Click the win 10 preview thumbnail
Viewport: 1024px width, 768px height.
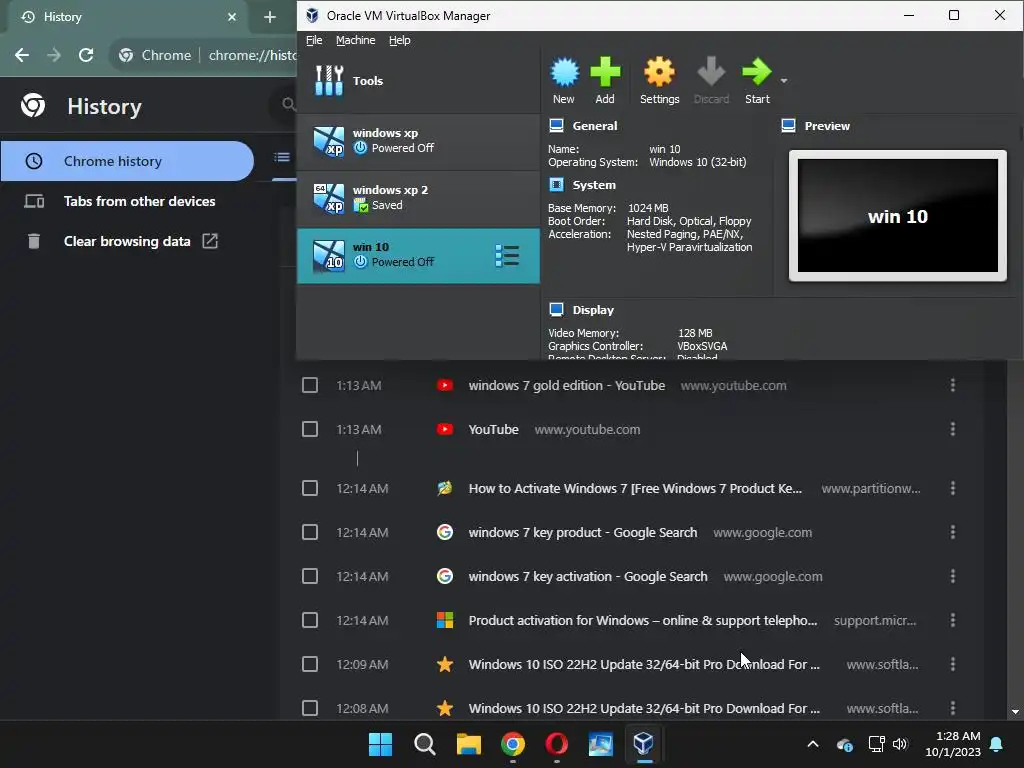897,216
